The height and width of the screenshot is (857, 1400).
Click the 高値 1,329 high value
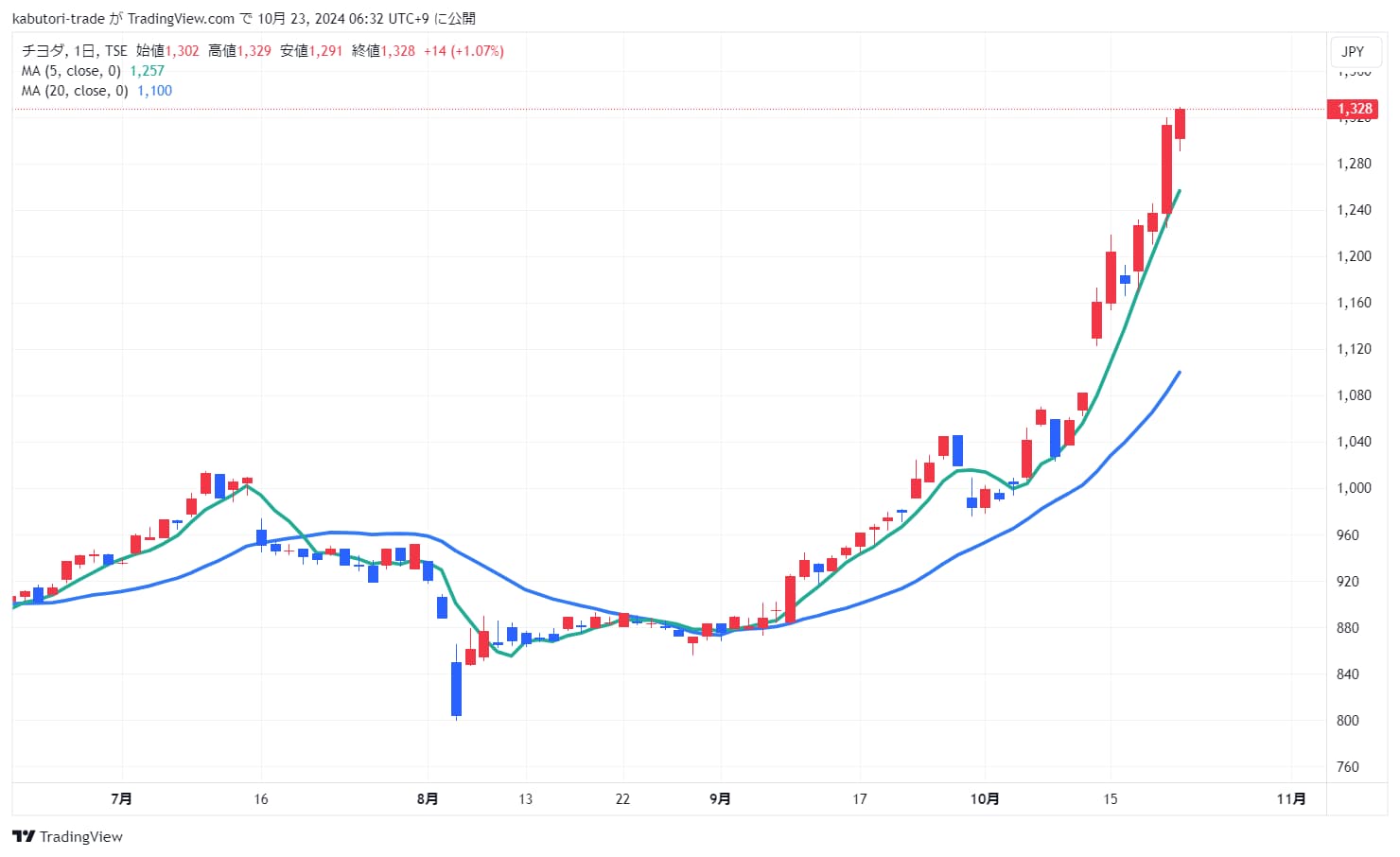[239, 51]
